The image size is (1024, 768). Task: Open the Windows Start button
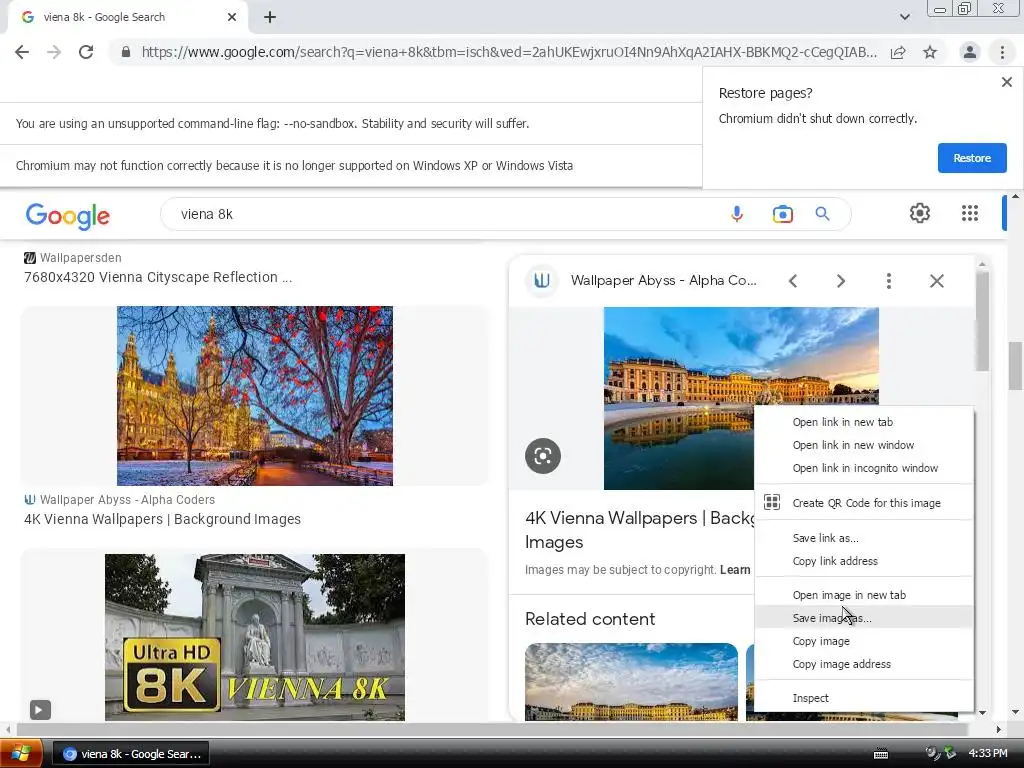(22, 754)
